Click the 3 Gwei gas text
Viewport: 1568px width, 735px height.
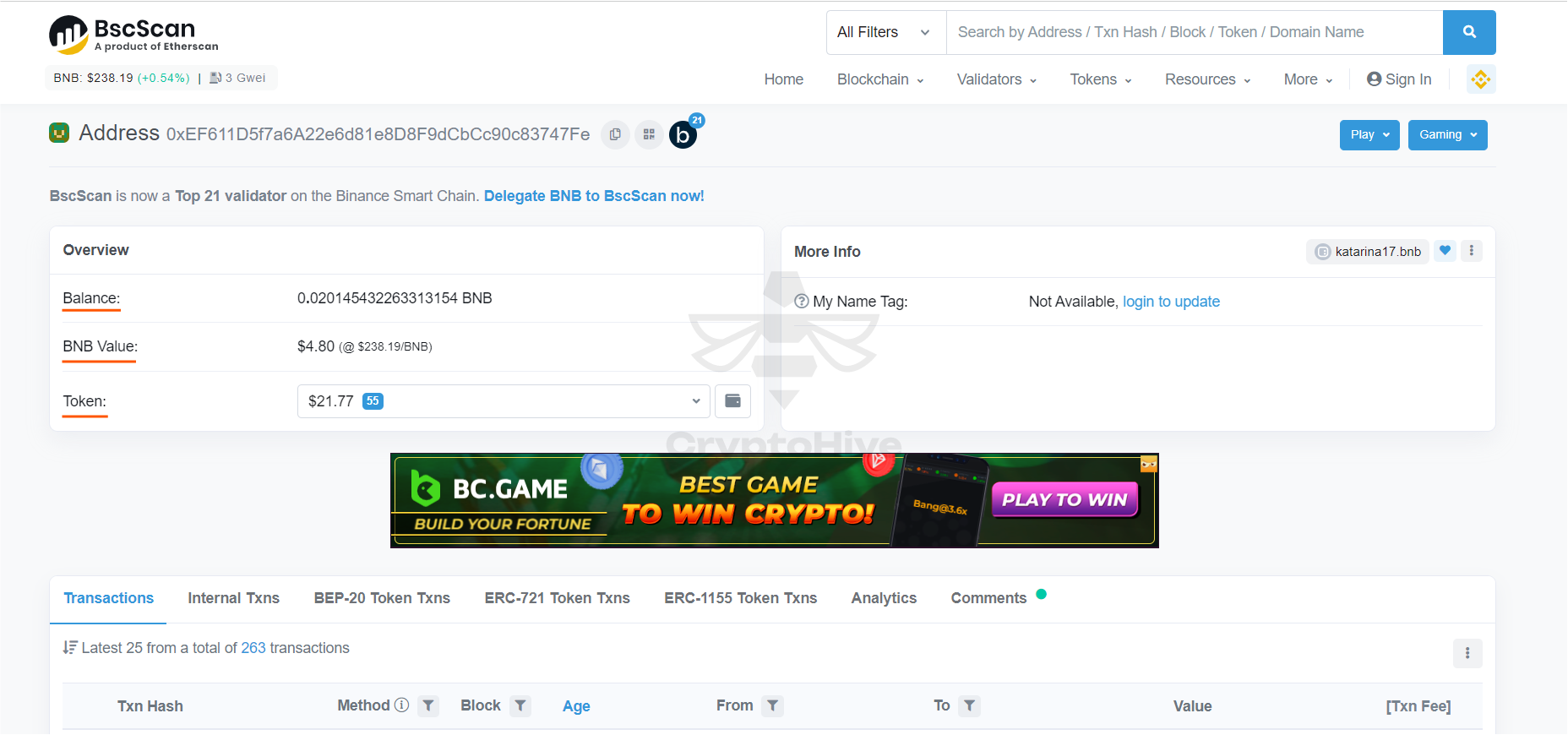tap(246, 78)
